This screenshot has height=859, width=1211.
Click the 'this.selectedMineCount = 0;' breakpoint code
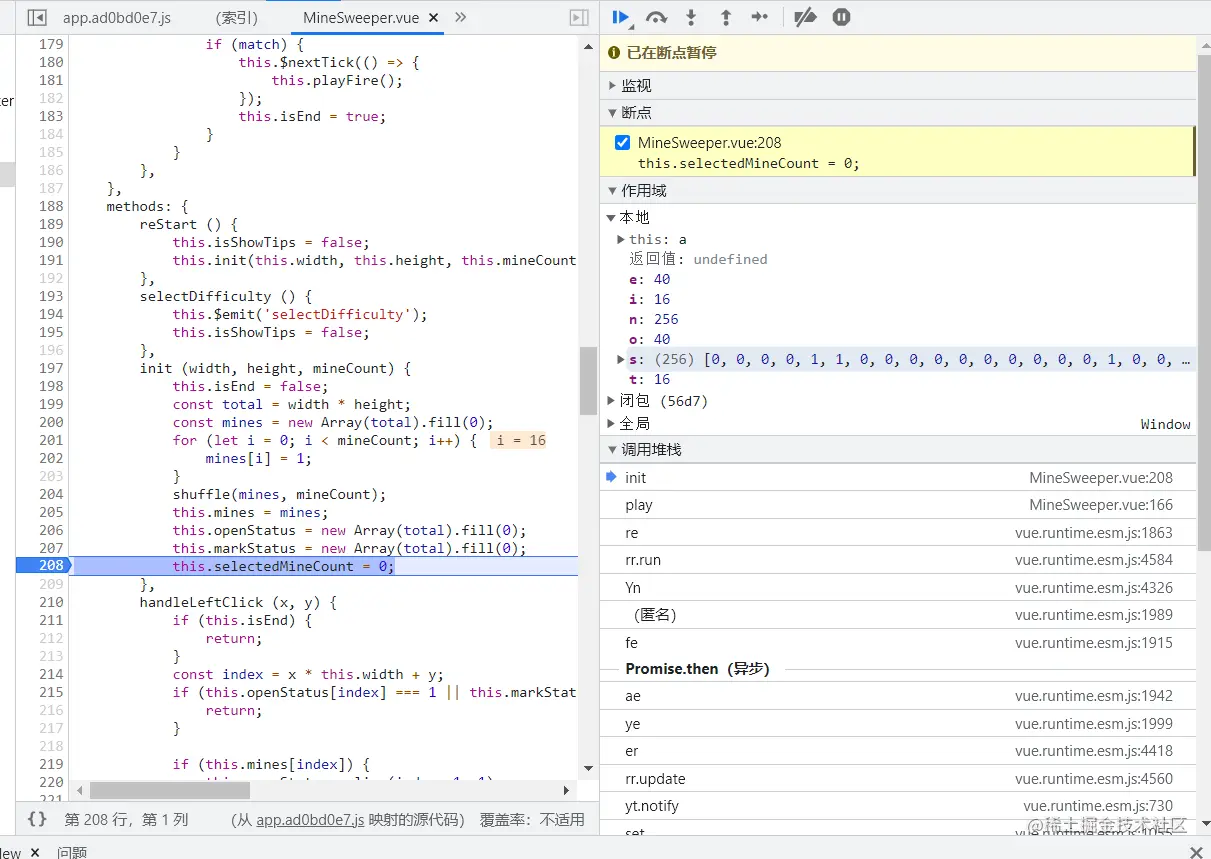[x=748, y=163]
